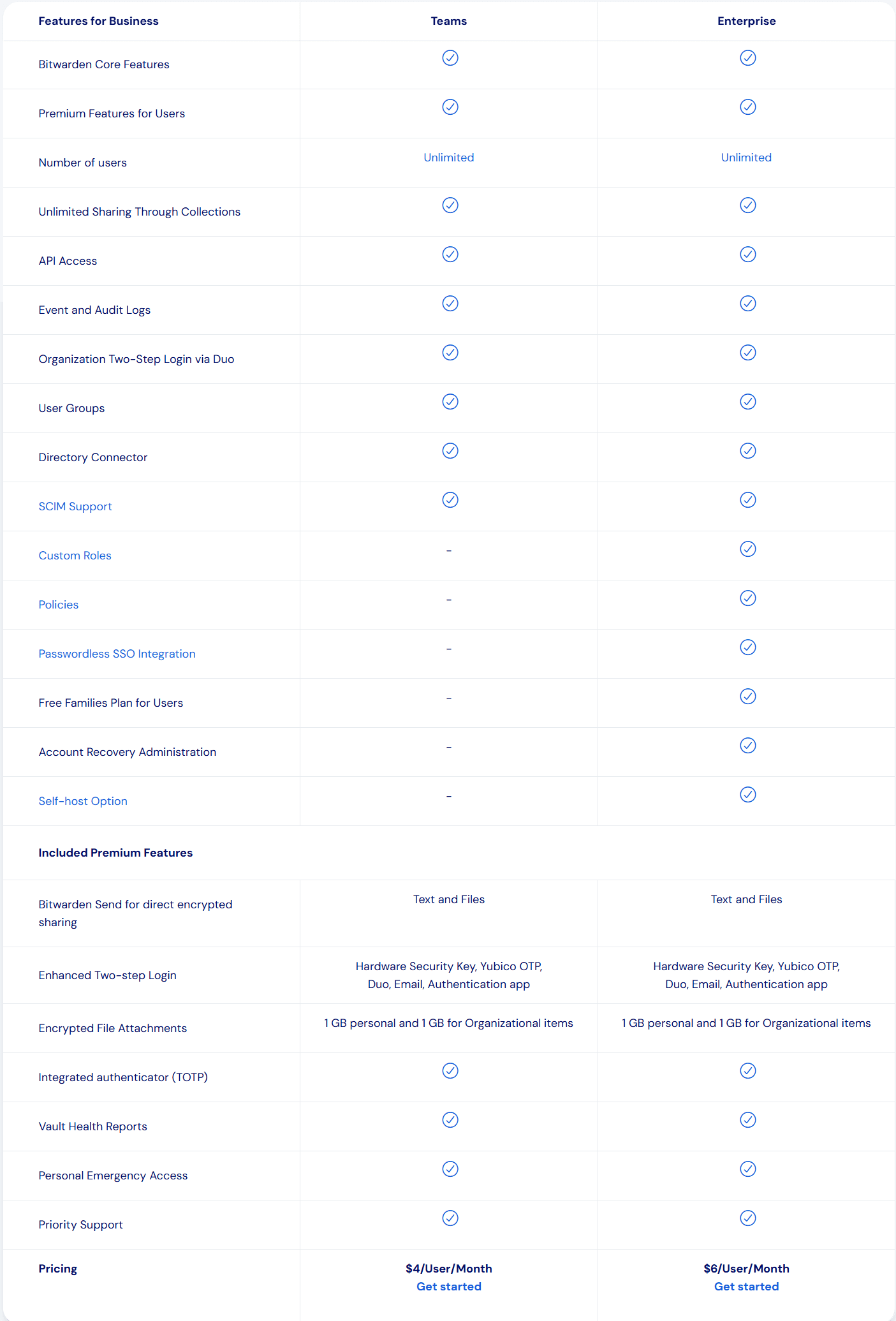
Task: Click Get started under Enterprise pricing
Action: pyautogui.click(x=746, y=1286)
